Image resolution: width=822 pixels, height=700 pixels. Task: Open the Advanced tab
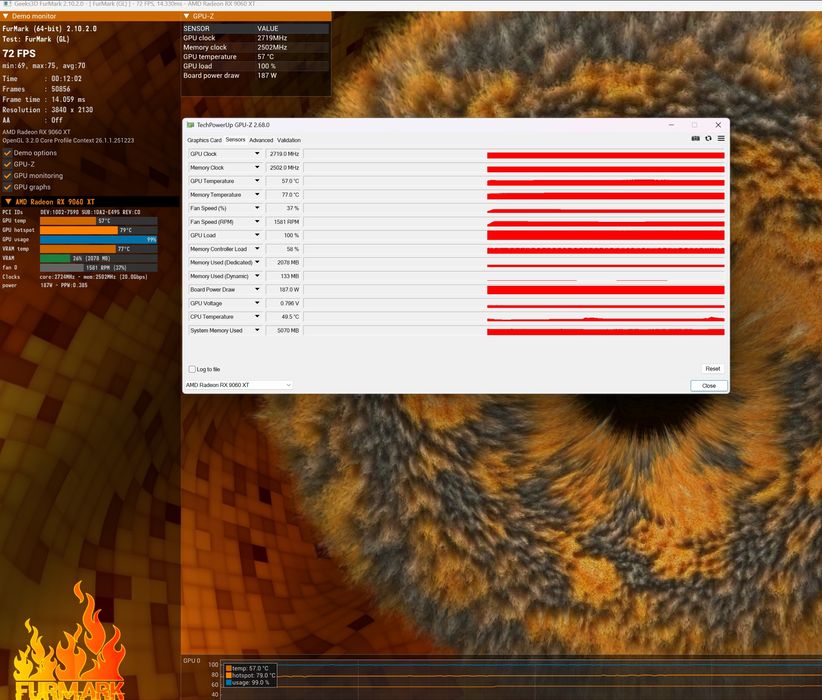261,140
